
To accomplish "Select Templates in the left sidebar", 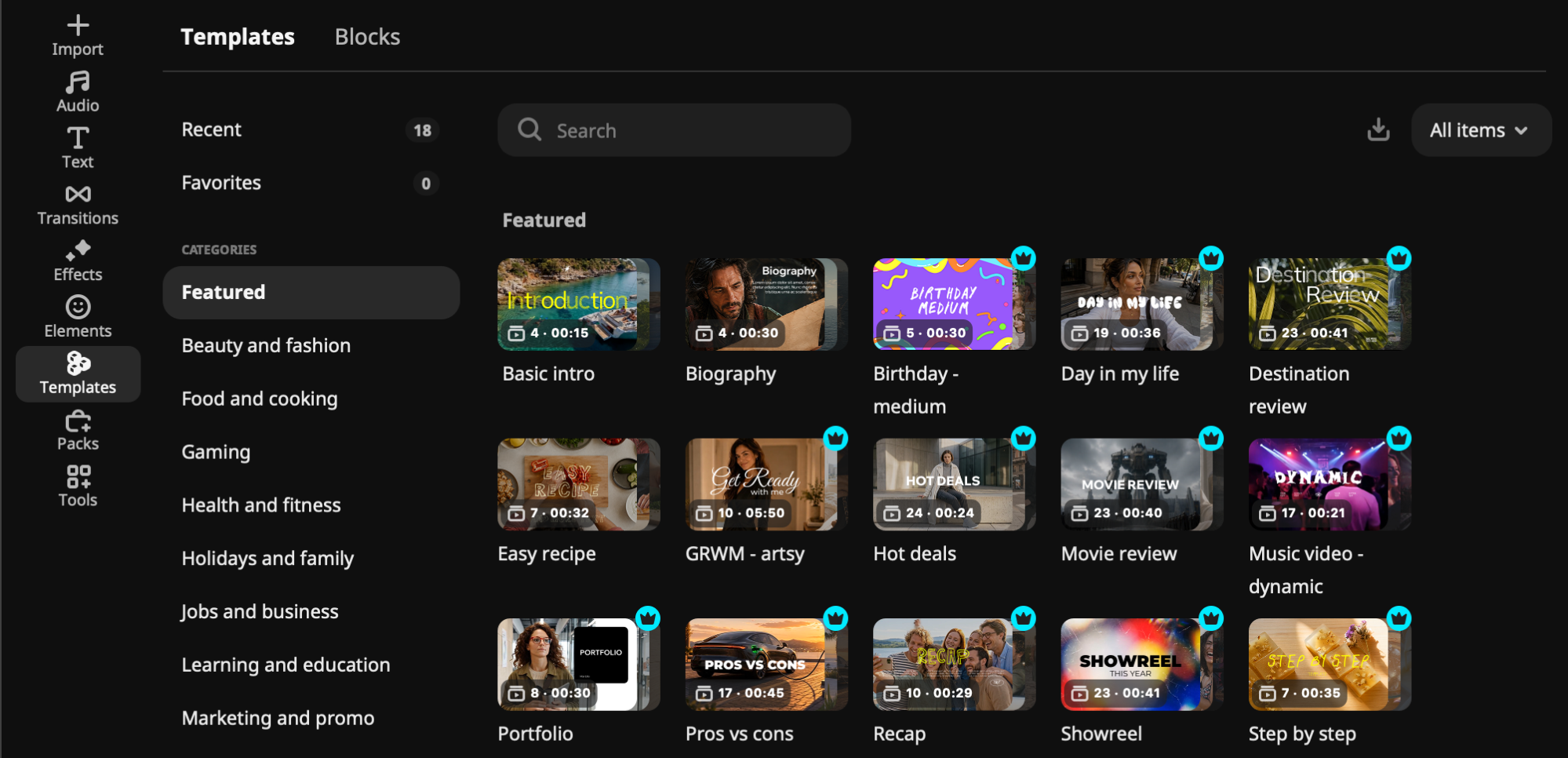I will 78,374.
